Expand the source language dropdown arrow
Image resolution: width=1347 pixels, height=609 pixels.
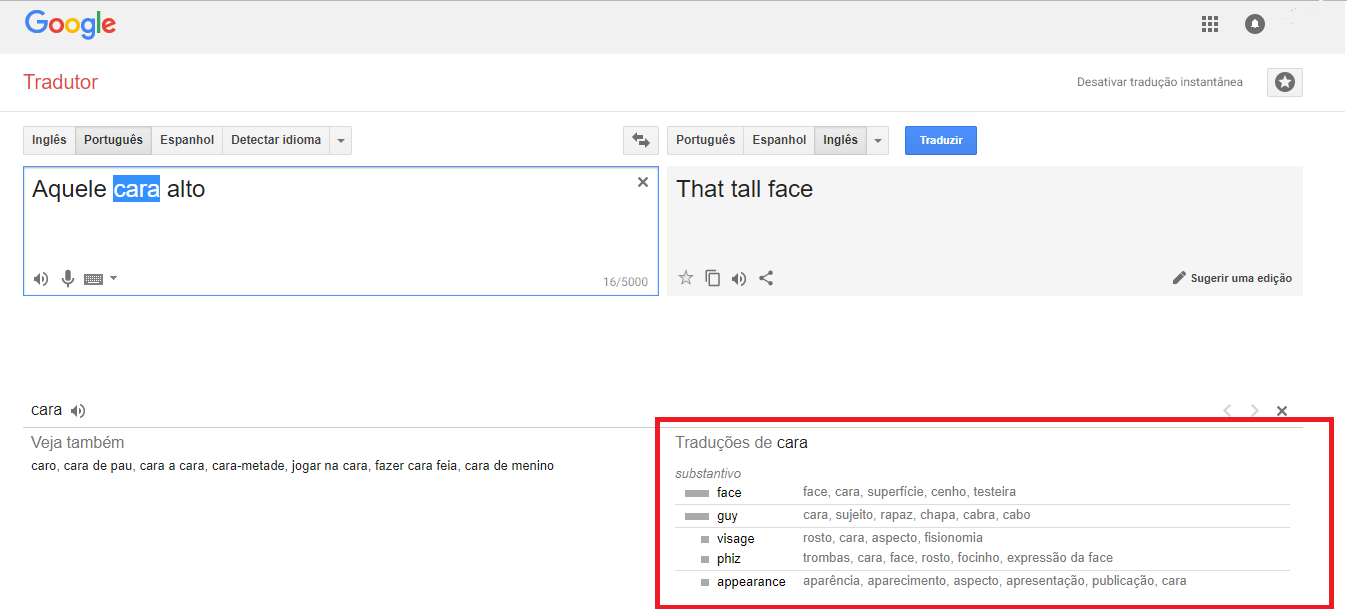click(x=341, y=141)
